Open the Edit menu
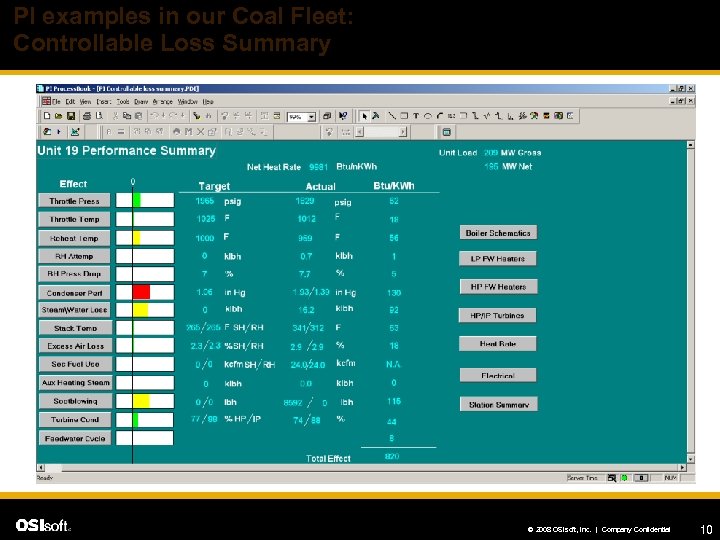The width and height of the screenshot is (720, 540). point(70,101)
